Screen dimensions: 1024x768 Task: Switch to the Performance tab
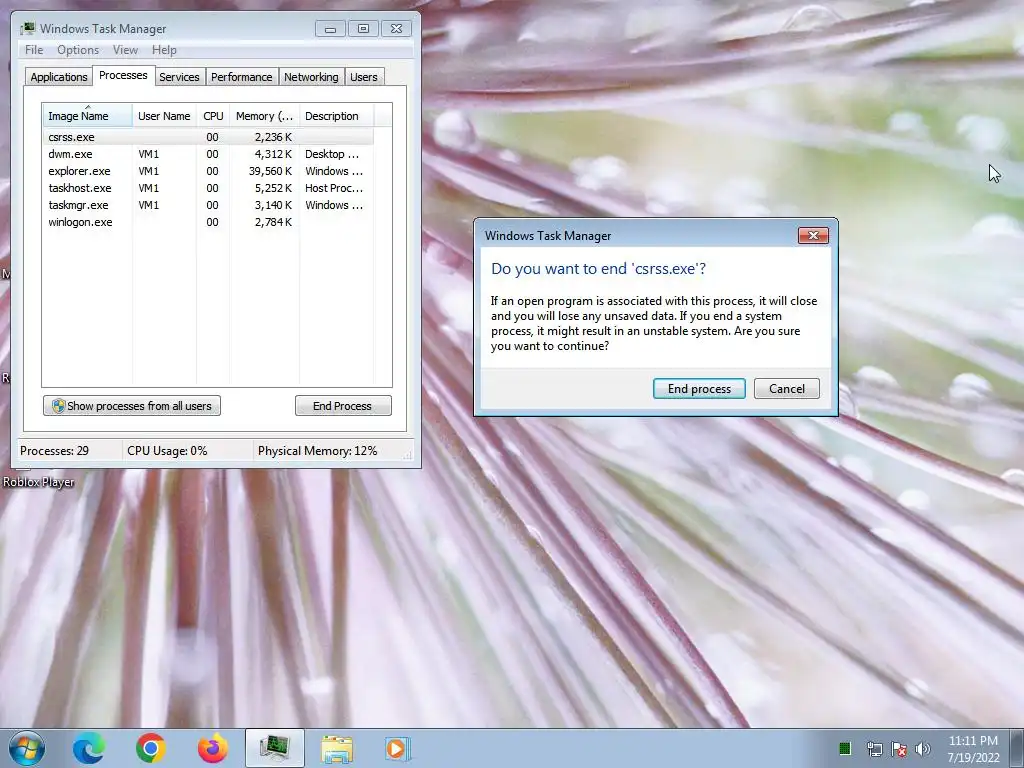click(242, 77)
